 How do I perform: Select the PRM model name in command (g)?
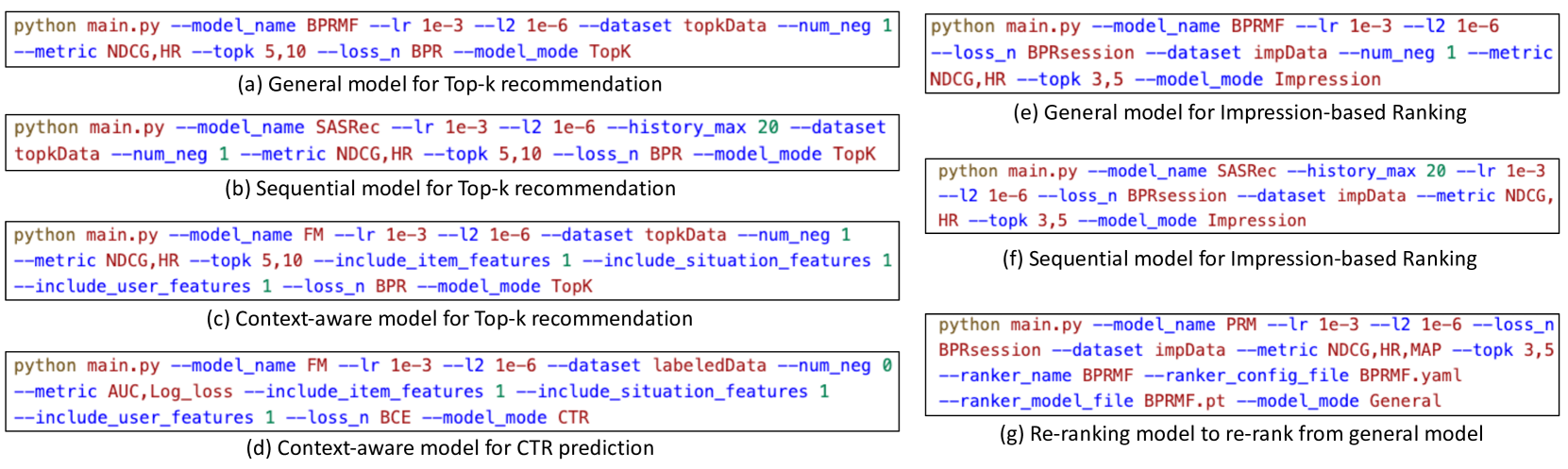click(x=1240, y=325)
